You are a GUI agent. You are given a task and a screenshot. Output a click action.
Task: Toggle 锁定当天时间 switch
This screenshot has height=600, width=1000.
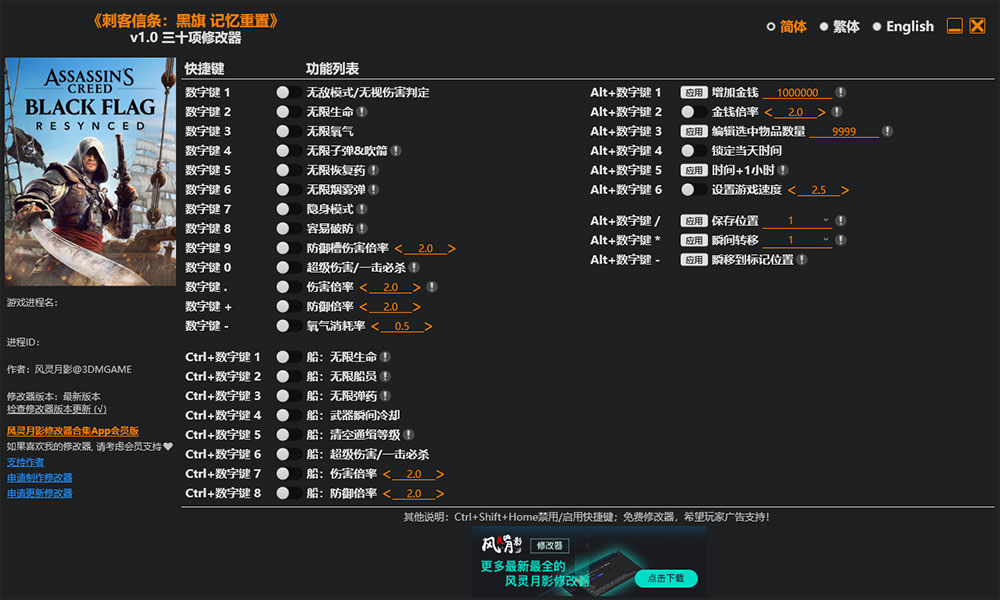point(693,150)
